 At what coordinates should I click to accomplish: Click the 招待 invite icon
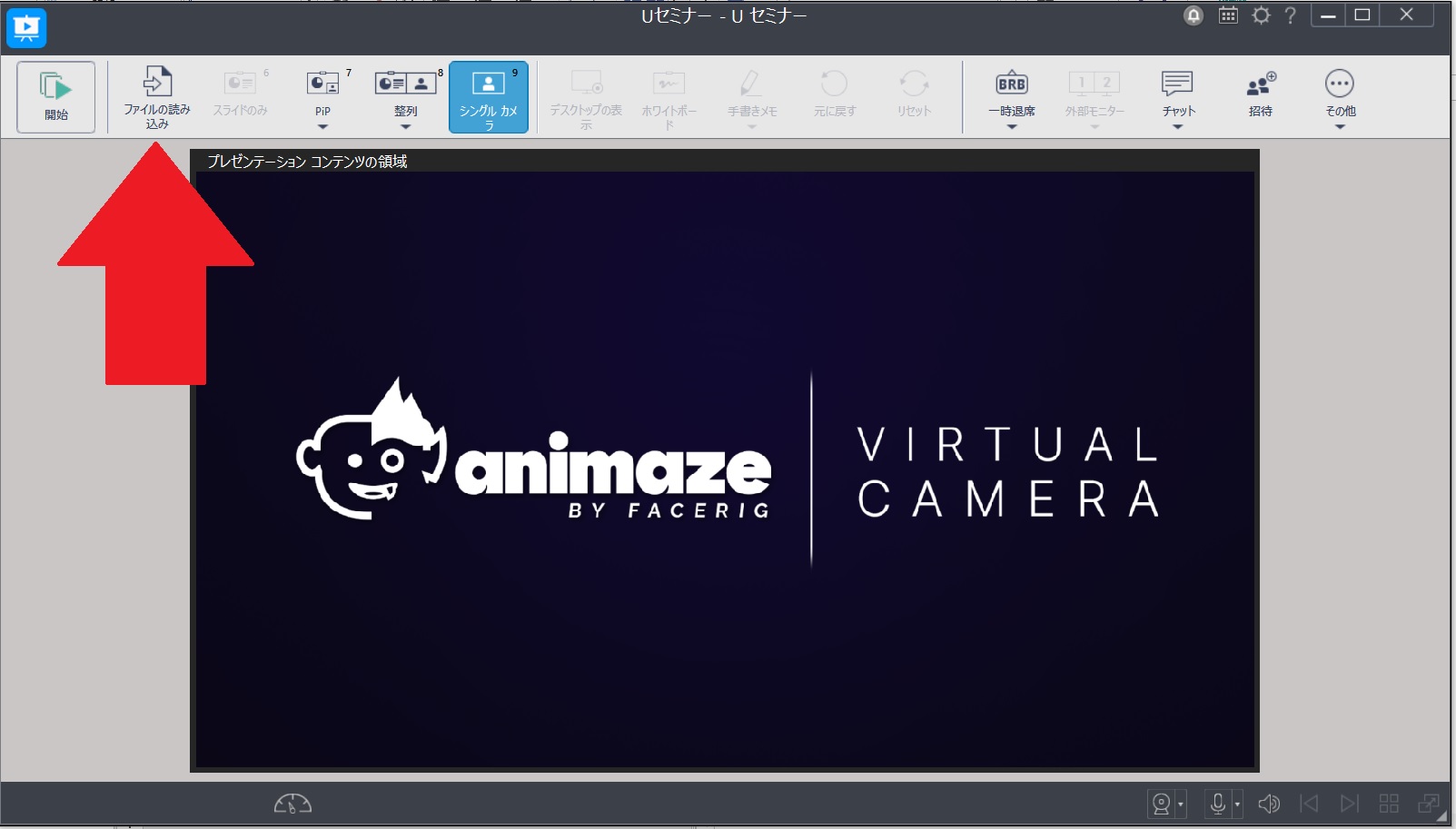tap(1261, 84)
